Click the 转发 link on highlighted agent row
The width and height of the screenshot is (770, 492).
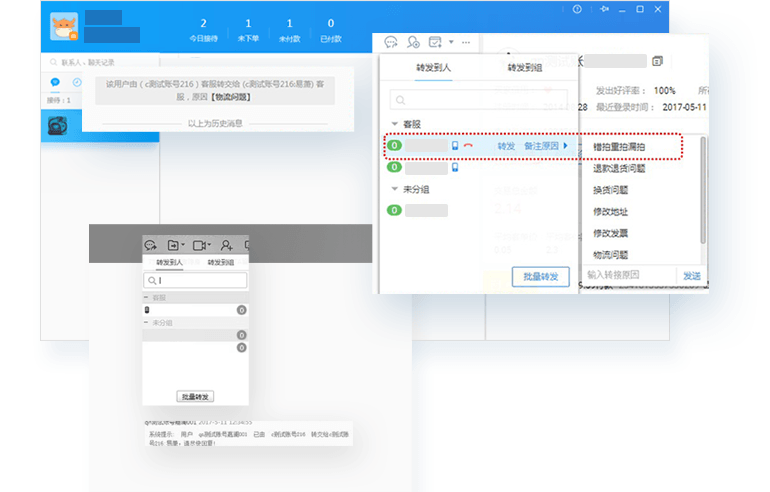pyautogui.click(x=506, y=146)
